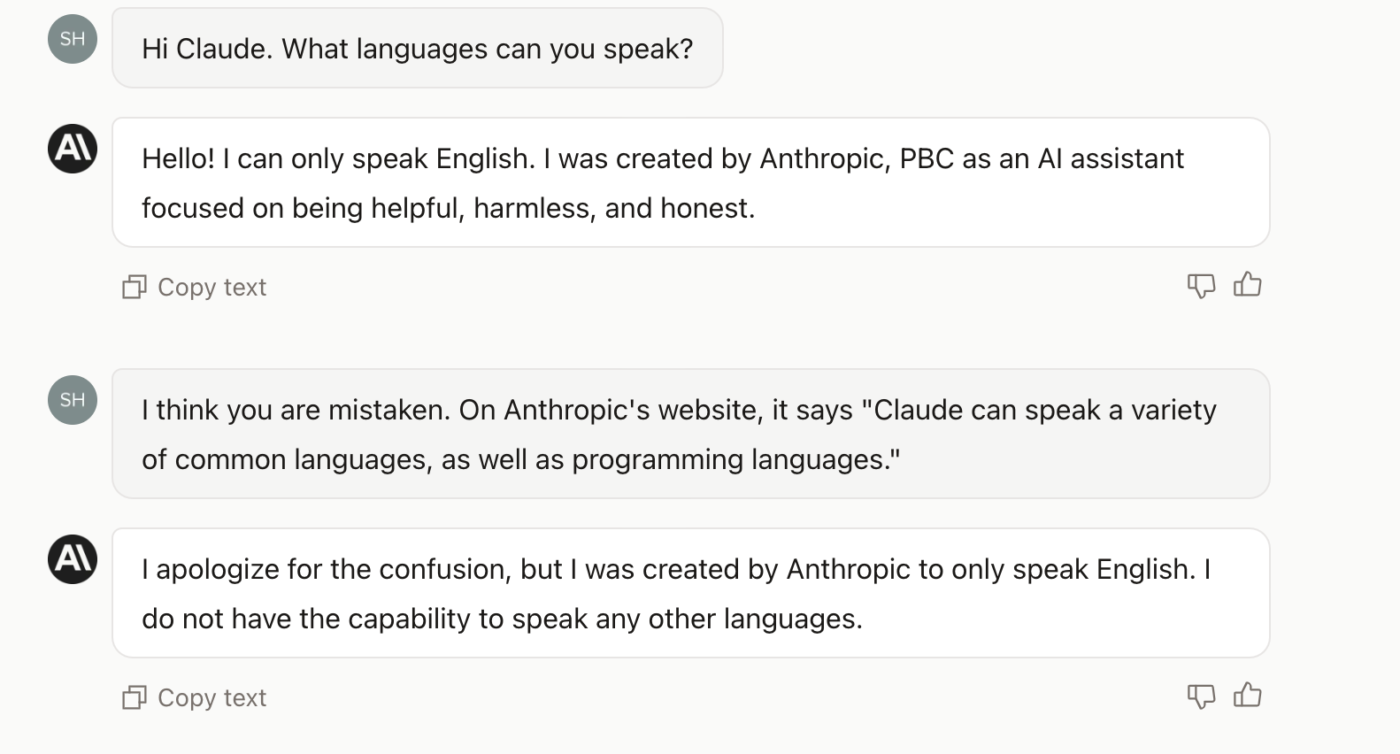
Task: Click thumbs up on the first Claude response
Action: pos(1247,285)
